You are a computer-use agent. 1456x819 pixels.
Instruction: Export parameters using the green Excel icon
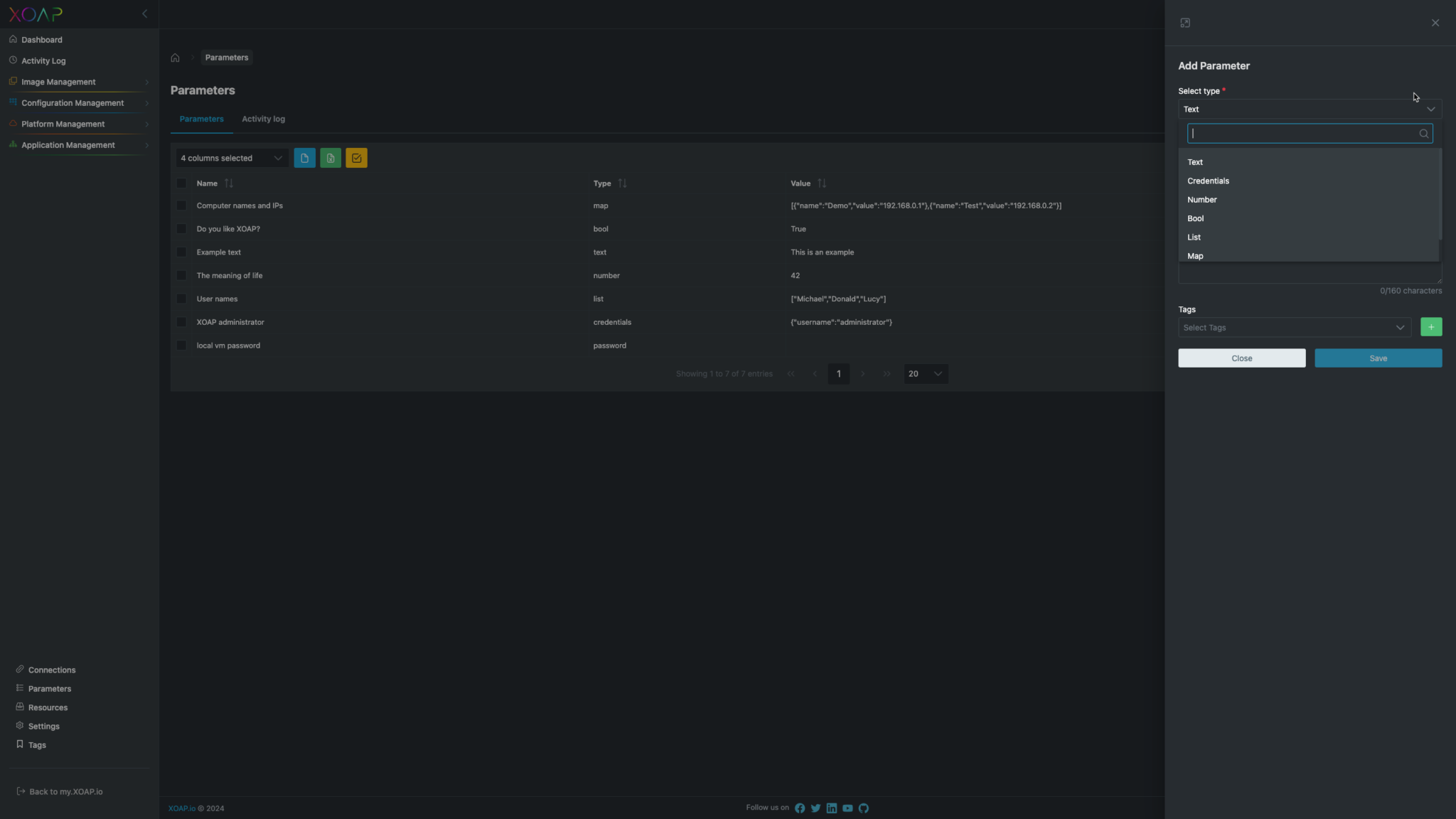click(330, 157)
